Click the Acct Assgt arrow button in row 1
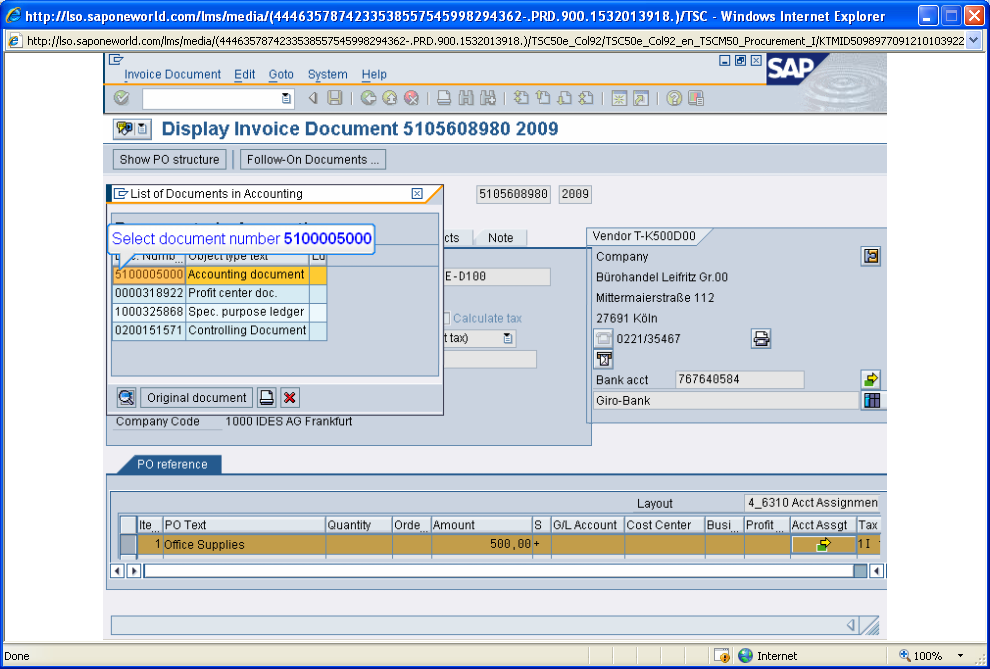The height and width of the screenshot is (669, 990). click(x=823, y=544)
